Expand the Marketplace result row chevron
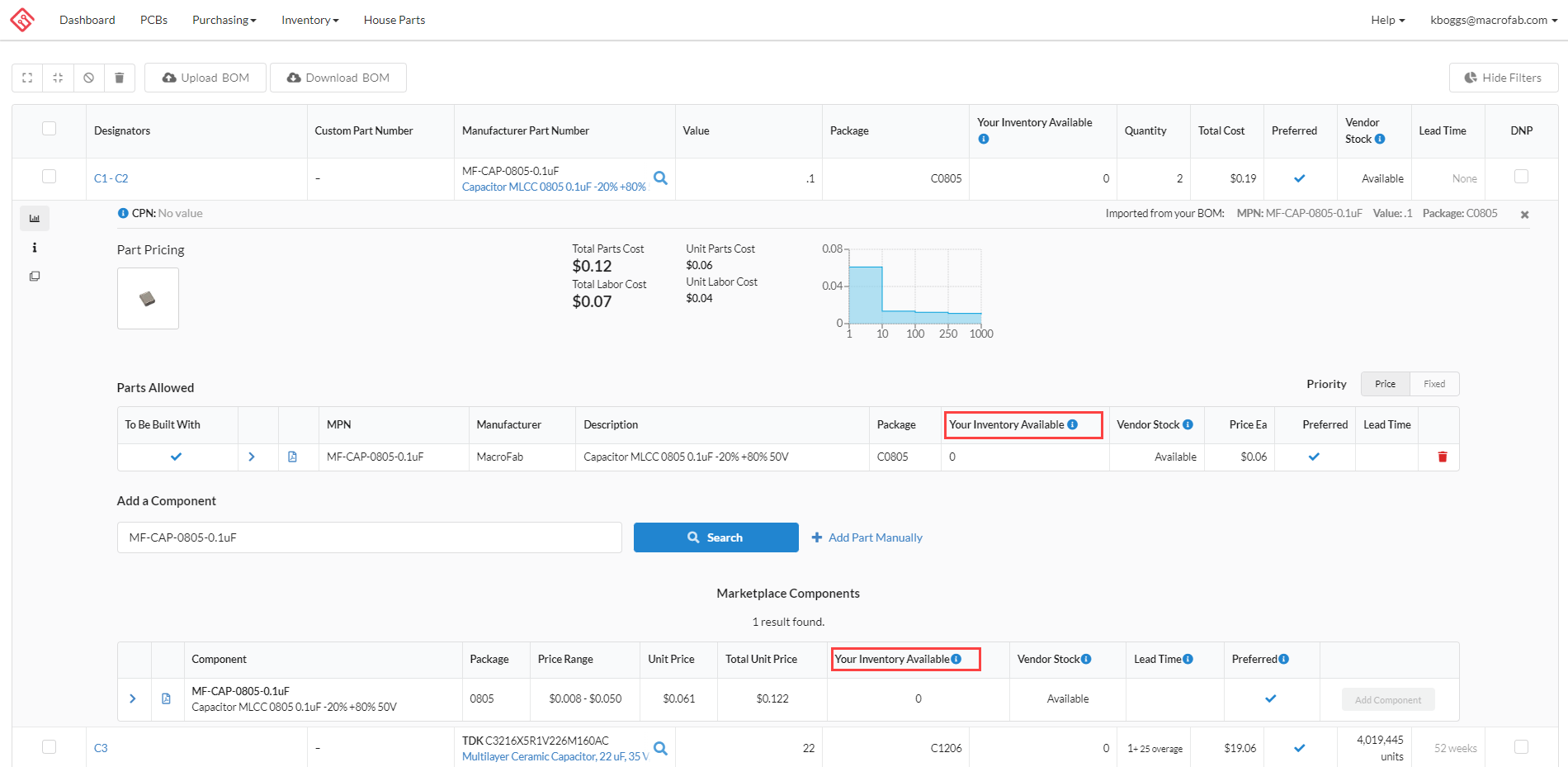 click(x=133, y=698)
